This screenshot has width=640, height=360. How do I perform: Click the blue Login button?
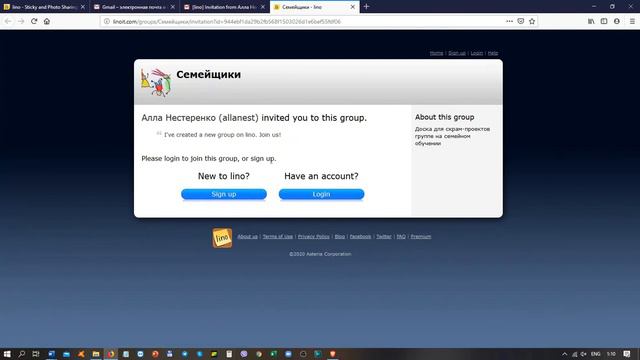[321, 194]
